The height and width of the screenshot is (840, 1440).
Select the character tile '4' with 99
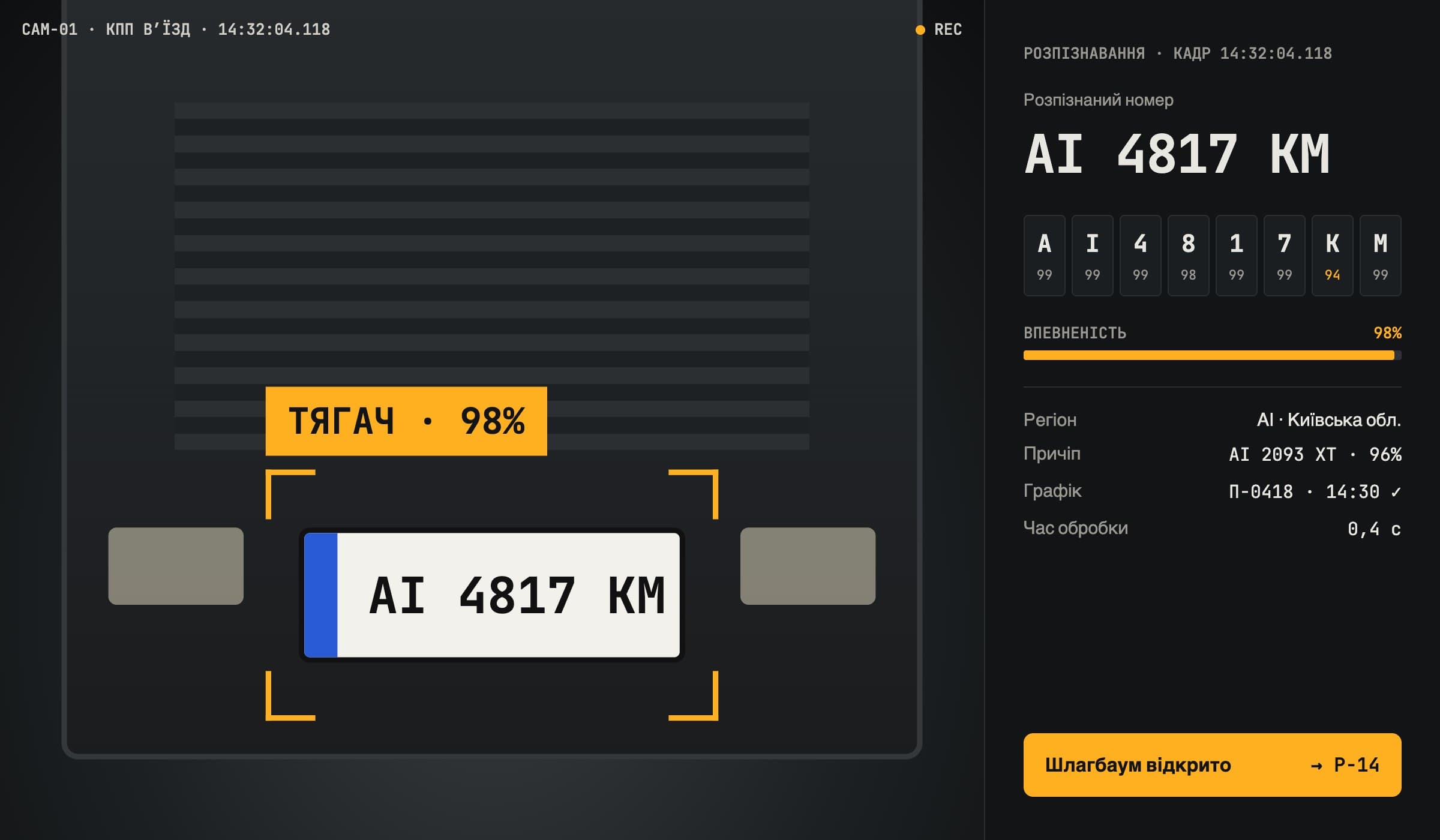coord(1140,256)
